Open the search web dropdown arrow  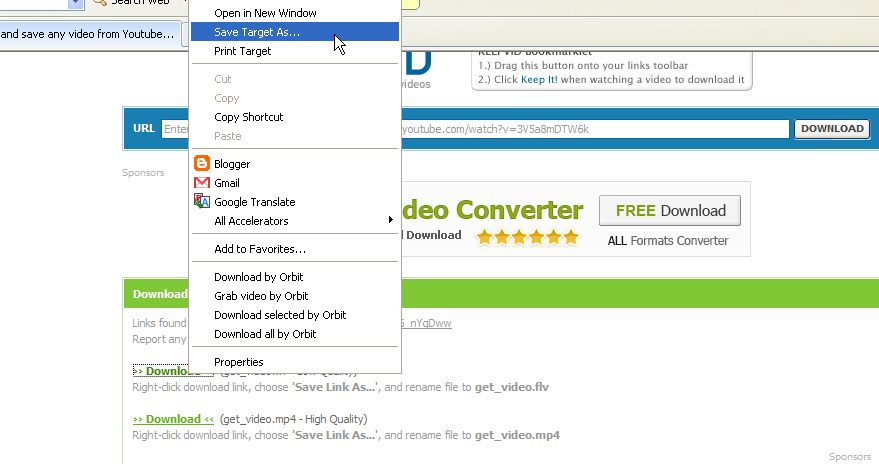[x=76, y=3]
